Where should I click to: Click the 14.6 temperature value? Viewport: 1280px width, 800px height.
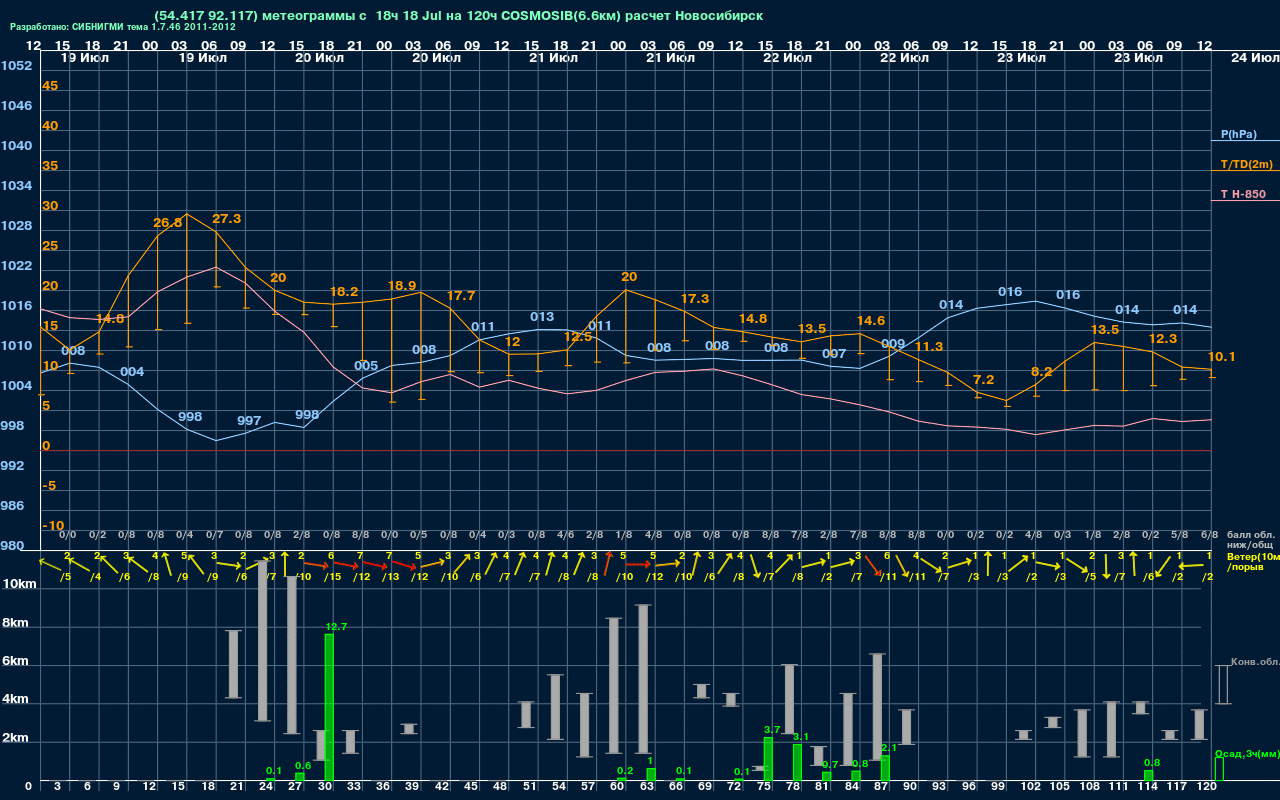pos(871,320)
